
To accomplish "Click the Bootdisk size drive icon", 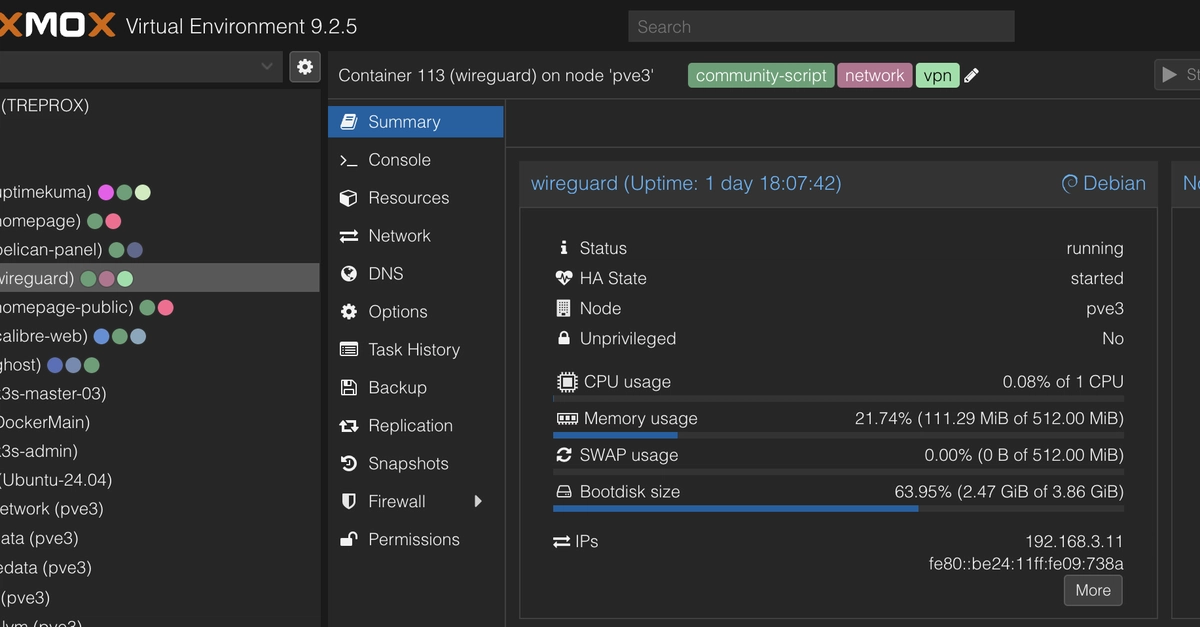I will click(564, 492).
